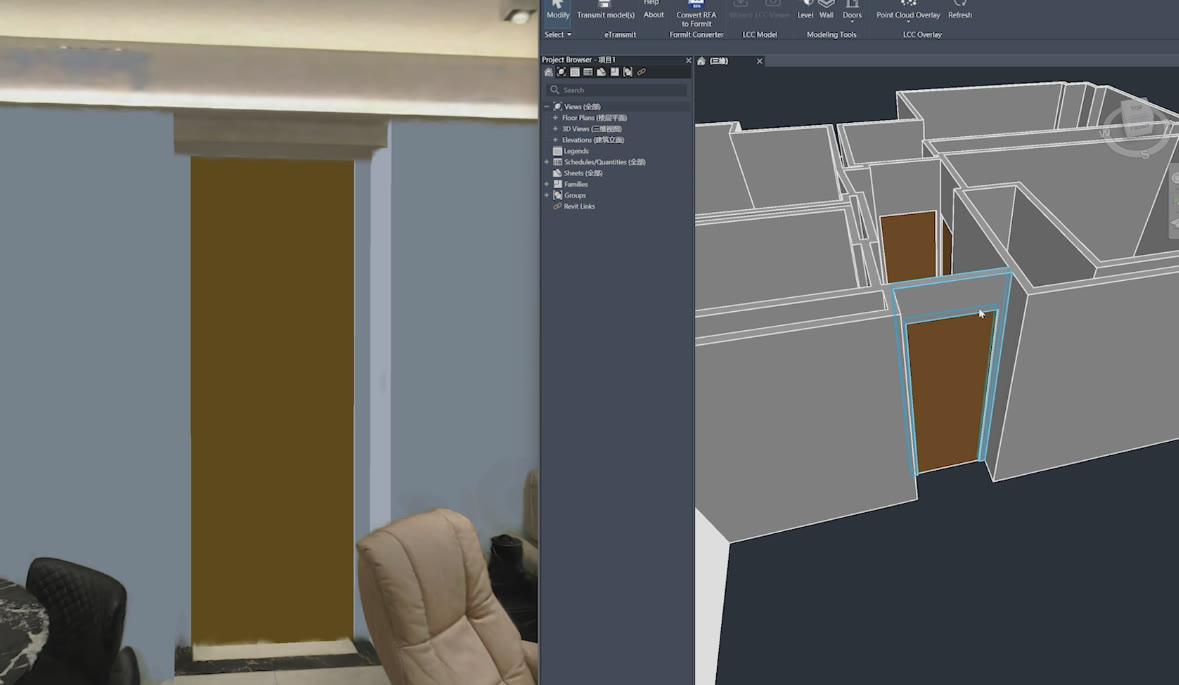The image size is (1179, 685).
Task: Choose the Level modeling tool
Action: pyautogui.click(x=805, y=11)
